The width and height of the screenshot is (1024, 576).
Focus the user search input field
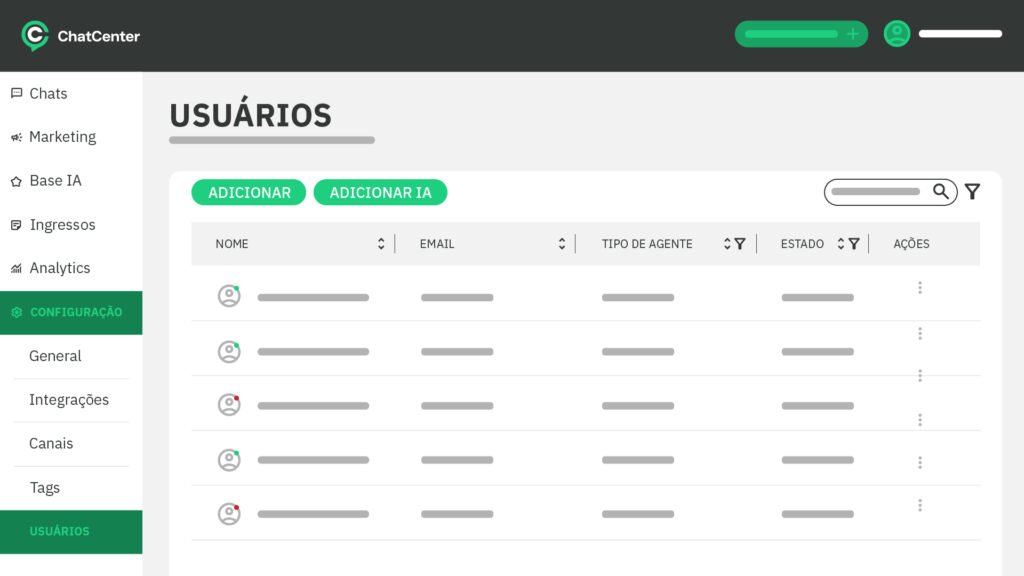pyautogui.click(x=876, y=192)
